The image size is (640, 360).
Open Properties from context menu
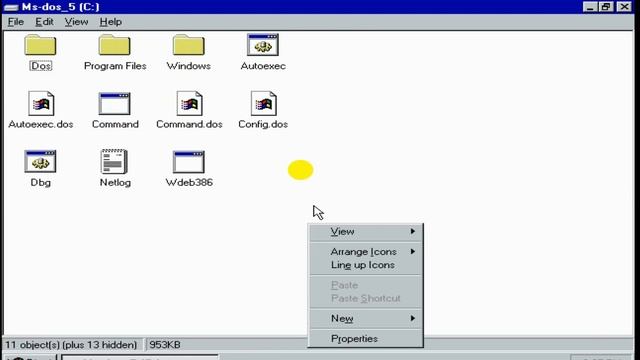(x=365, y=339)
